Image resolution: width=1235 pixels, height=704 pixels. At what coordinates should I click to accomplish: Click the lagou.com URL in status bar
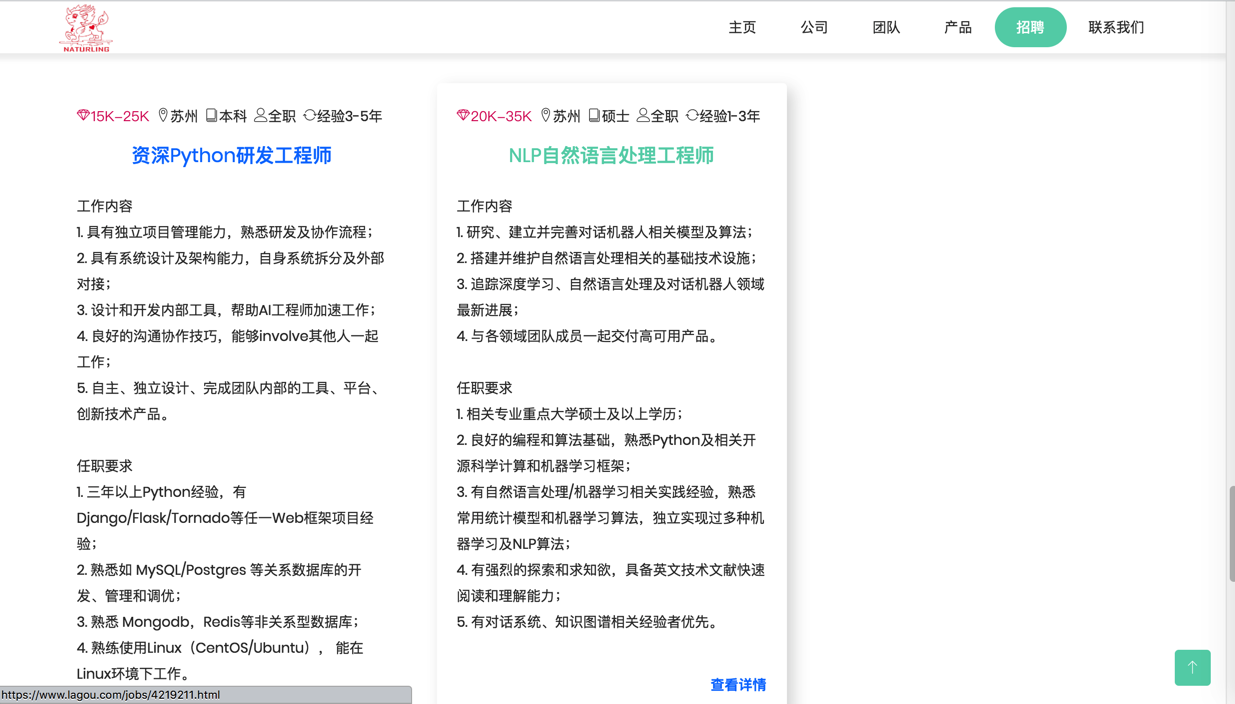point(111,695)
